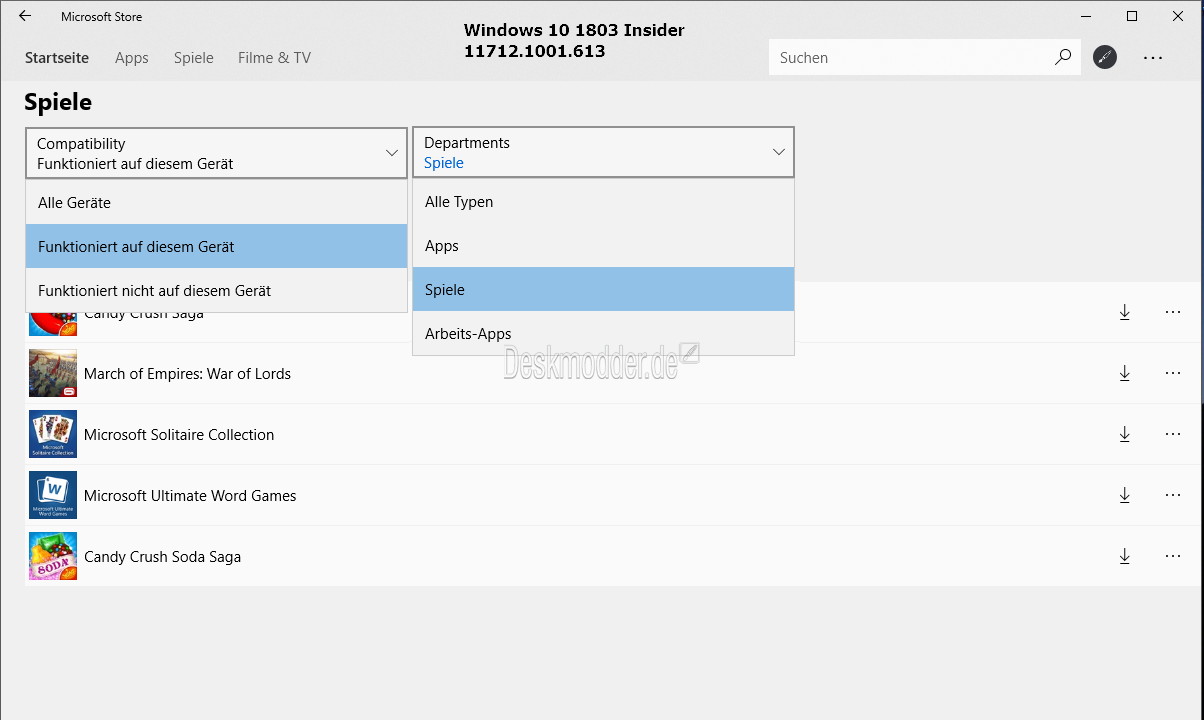Download Microsoft Ultimate Word Games
Viewport: 1204px width, 720px height.
(x=1125, y=495)
